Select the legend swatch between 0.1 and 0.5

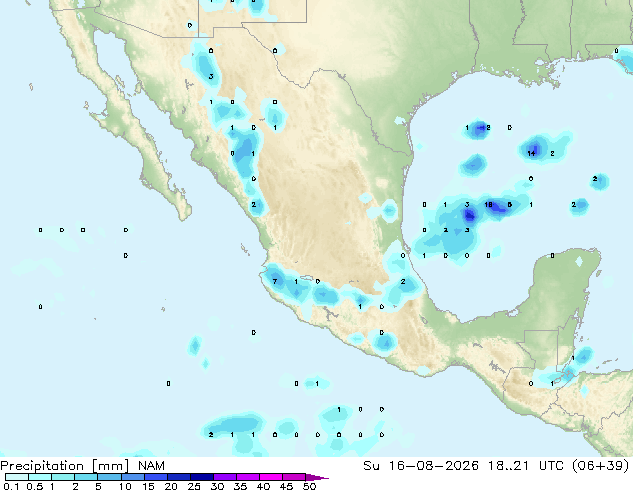[x=17, y=477]
